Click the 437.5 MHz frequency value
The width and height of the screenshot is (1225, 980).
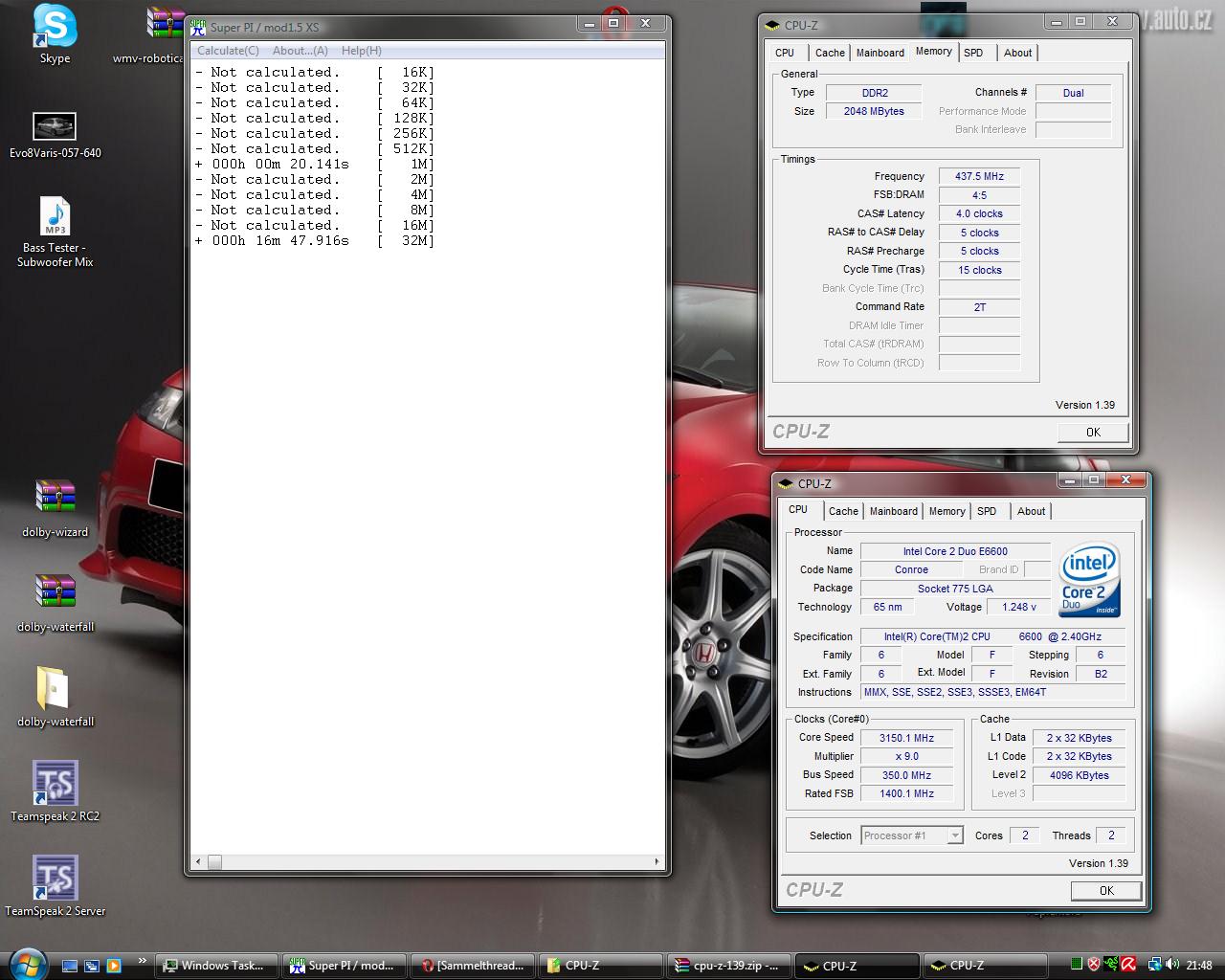[x=979, y=176]
